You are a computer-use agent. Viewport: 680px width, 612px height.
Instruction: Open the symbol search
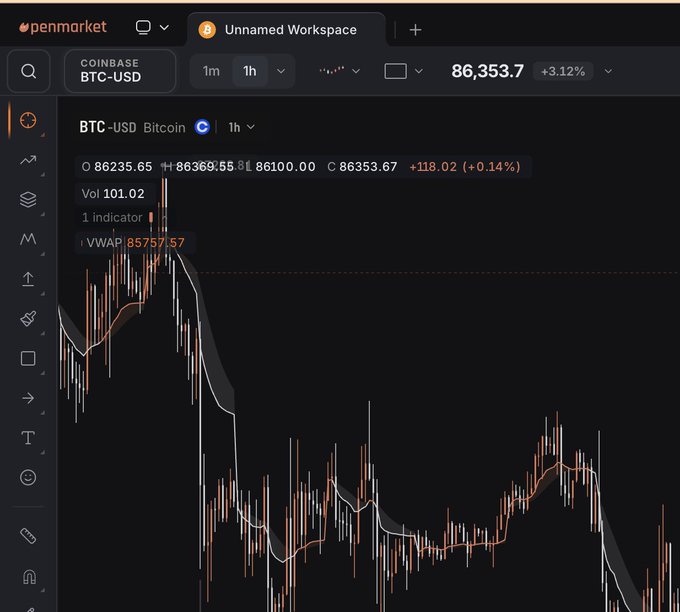click(x=29, y=71)
